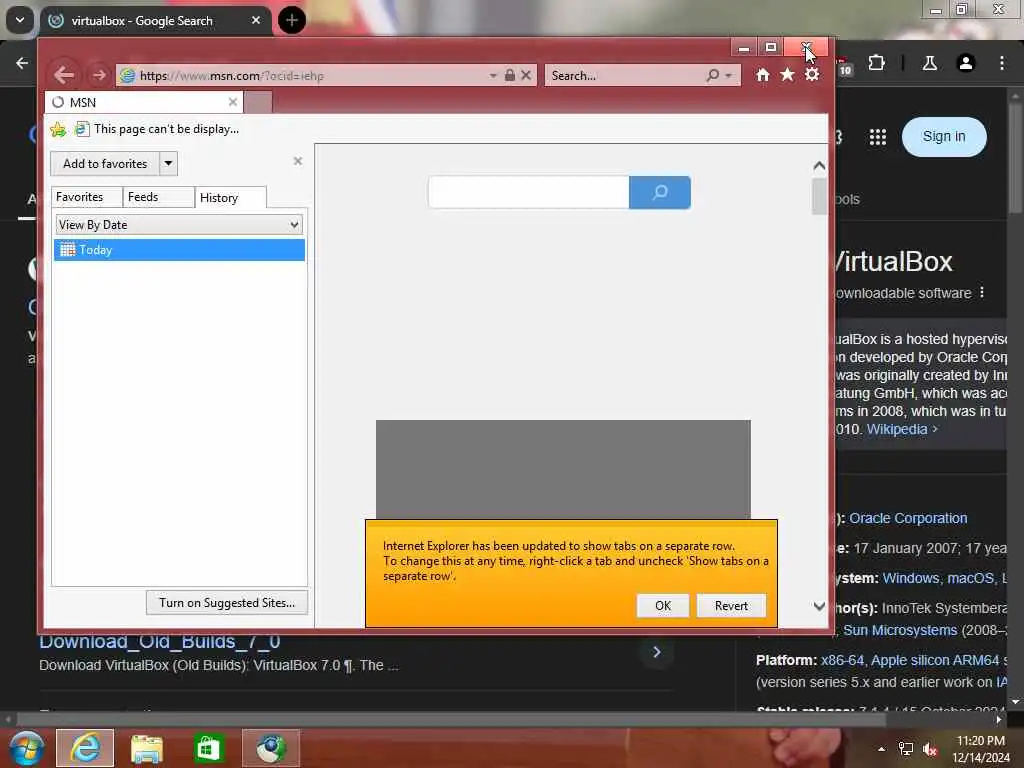Open more options dots beside downloadable software
Viewport: 1024px width, 768px height.
point(982,293)
